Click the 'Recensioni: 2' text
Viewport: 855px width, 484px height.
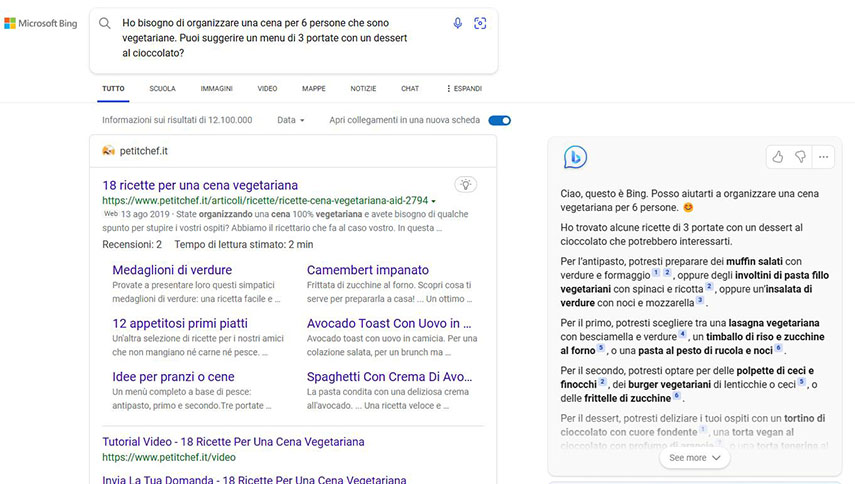(132, 245)
